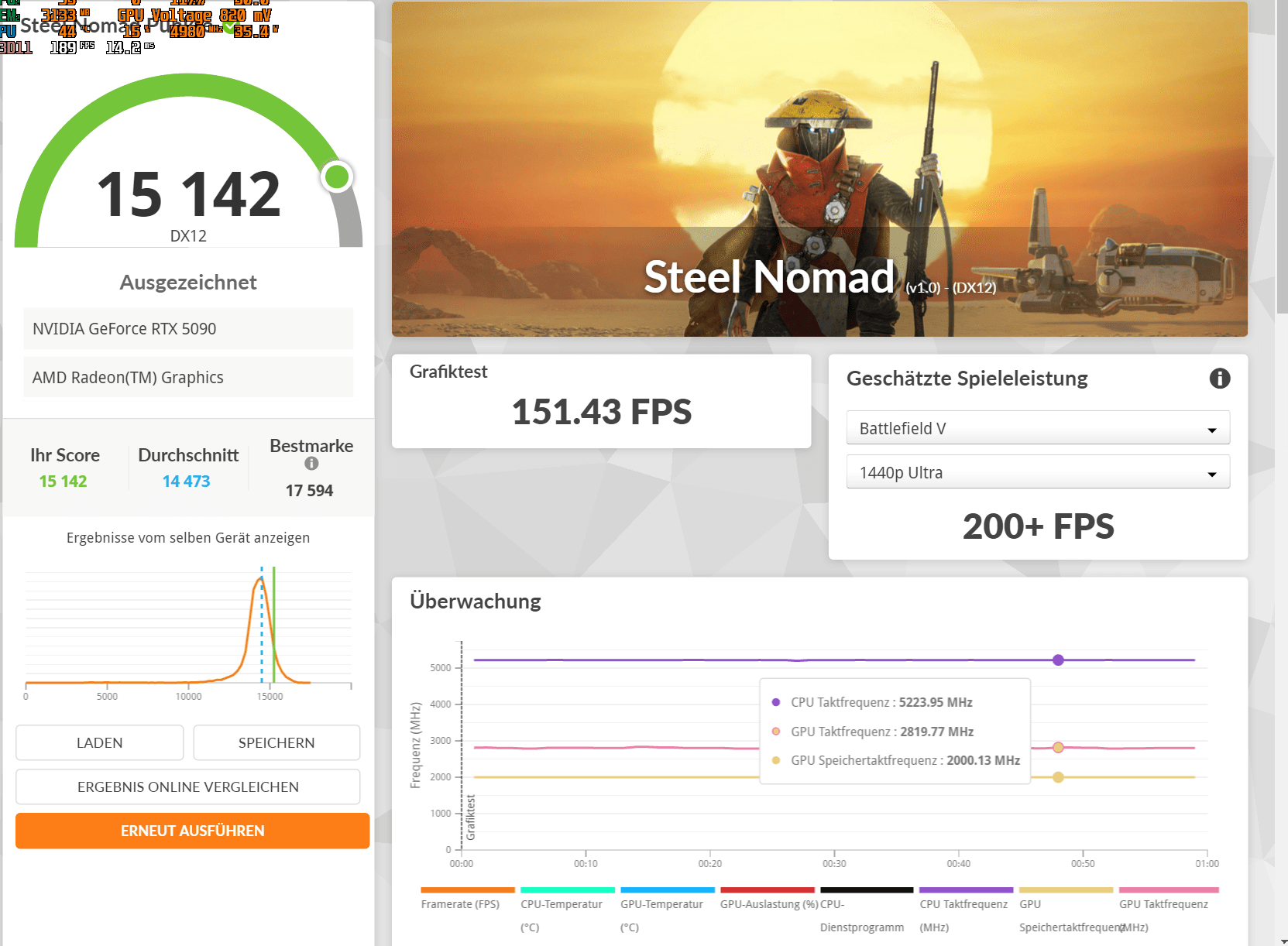The width and height of the screenshot is (1288, 946).
Task: Click the Grafiktest phase label in the chart
Action: (471, 817)
